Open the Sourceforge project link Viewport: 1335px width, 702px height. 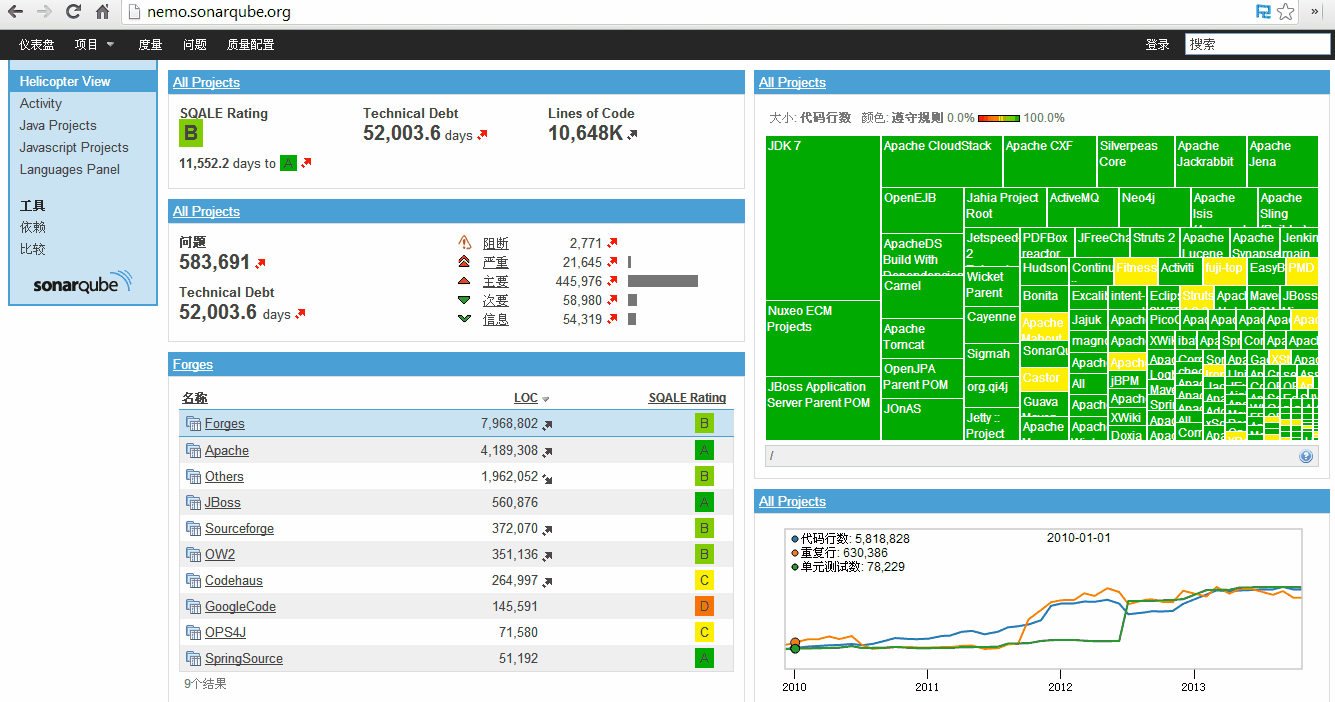click(x=239, y=528)
